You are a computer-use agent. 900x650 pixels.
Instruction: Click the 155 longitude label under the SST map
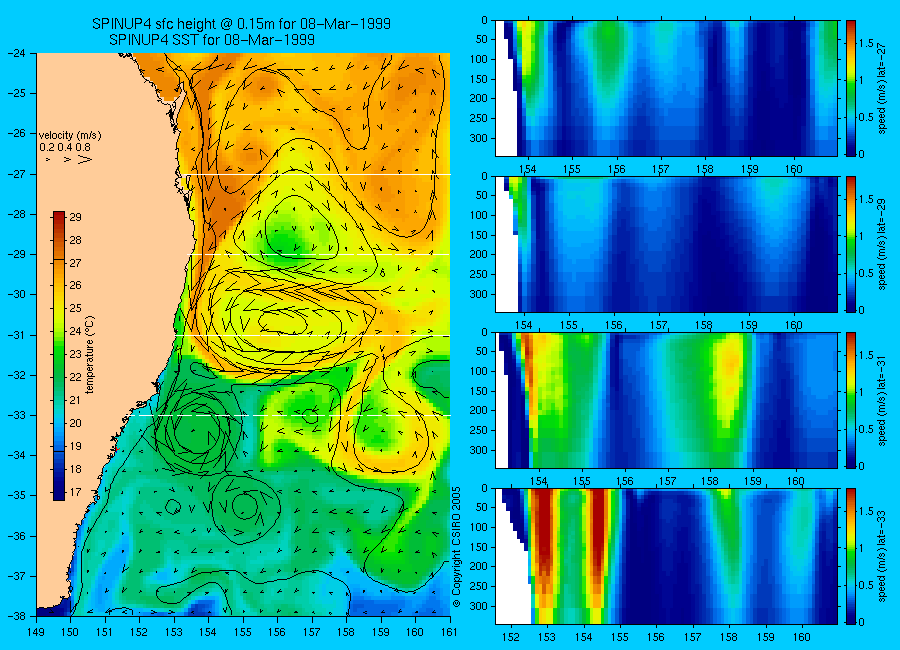(243, 632)
